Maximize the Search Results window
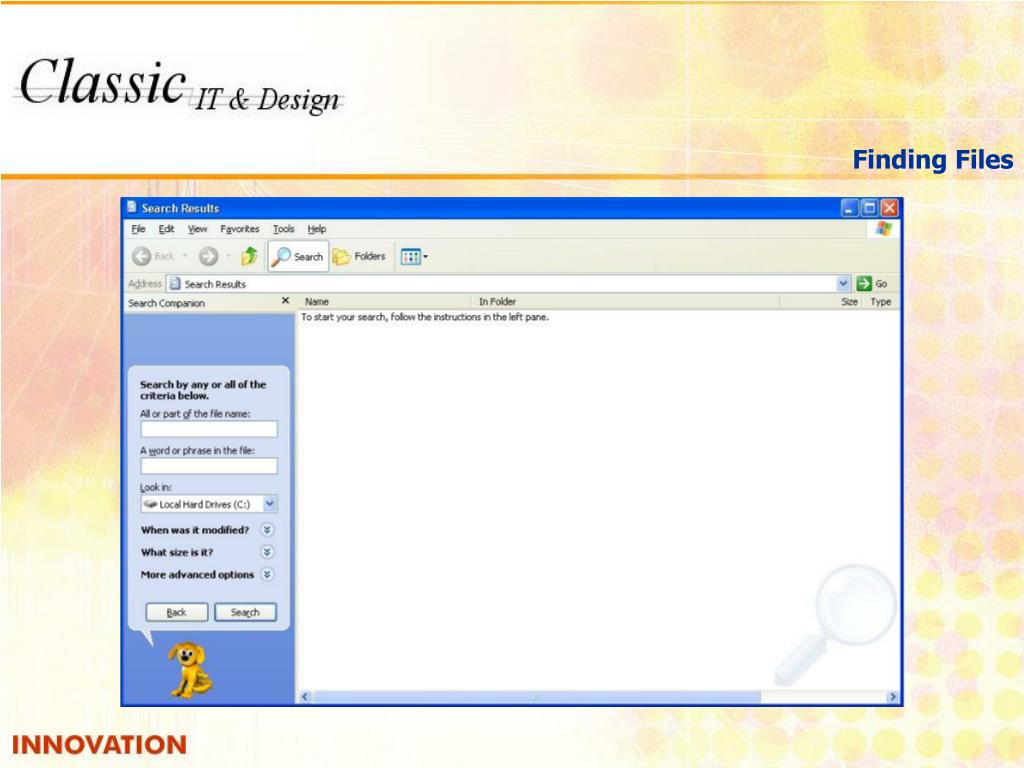The height and width of the screenshot is (768, 1024). tap(869, 208)
